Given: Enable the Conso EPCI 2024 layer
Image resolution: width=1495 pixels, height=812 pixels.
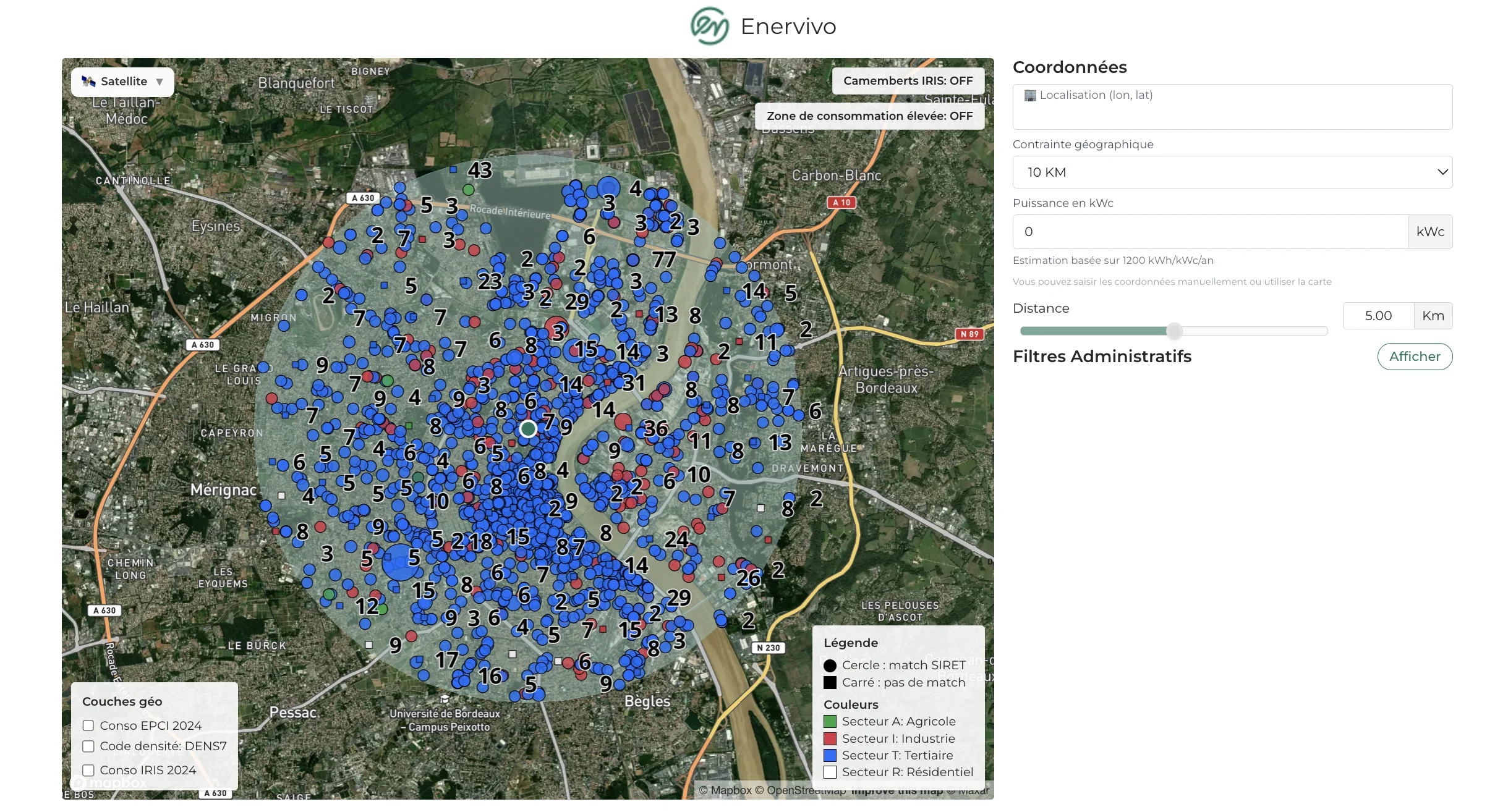Looking at the screenshot, I should point(88,725).
